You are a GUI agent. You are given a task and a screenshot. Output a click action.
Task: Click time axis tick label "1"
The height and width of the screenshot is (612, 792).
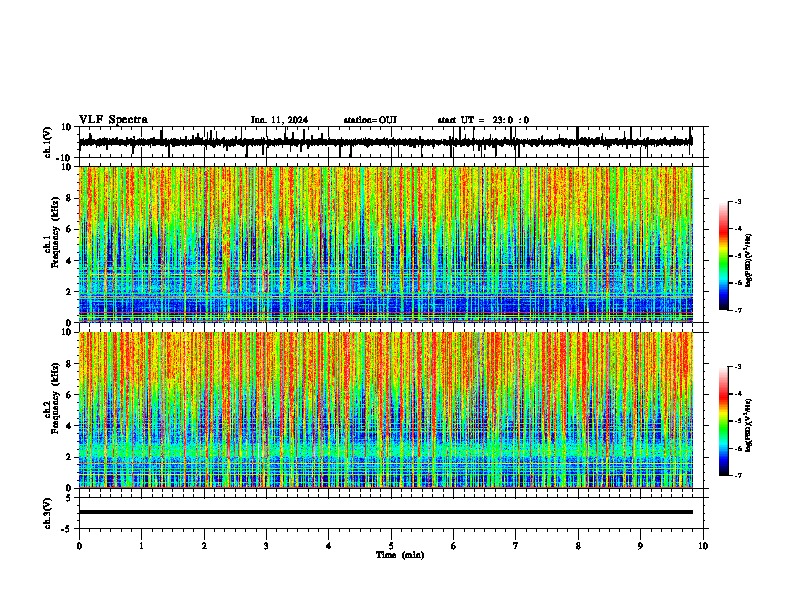click(x=141, y=546)
